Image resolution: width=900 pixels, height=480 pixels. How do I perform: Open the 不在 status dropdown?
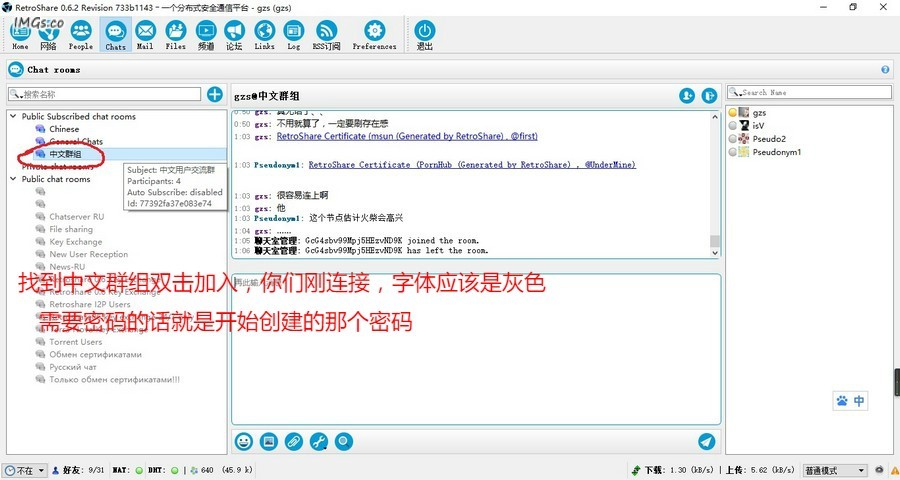(x=25, y=470)
